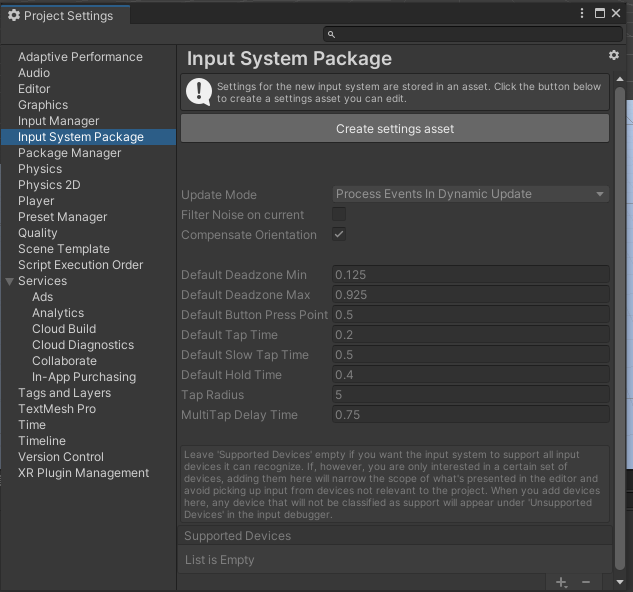633x592 pixels.
Task: Open the Player settings
Action: [x=36, y=201]
